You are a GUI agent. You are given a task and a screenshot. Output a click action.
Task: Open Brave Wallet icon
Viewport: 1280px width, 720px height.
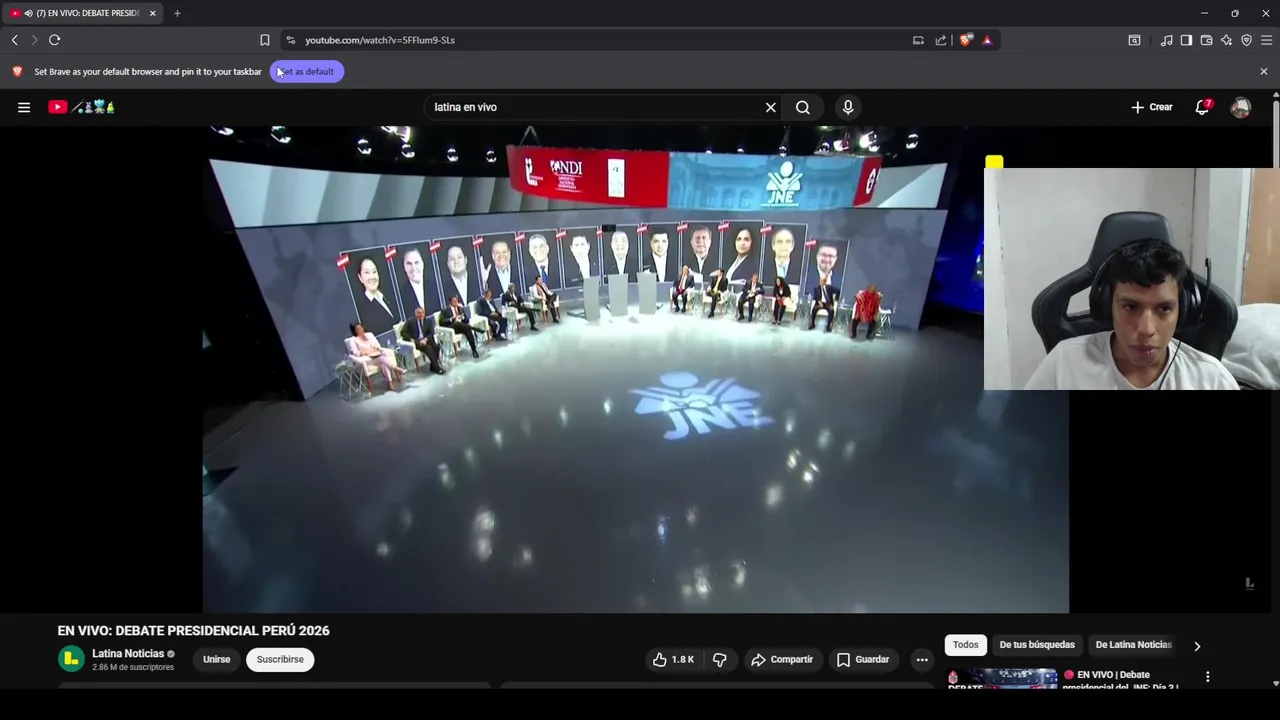(1206, 40)
